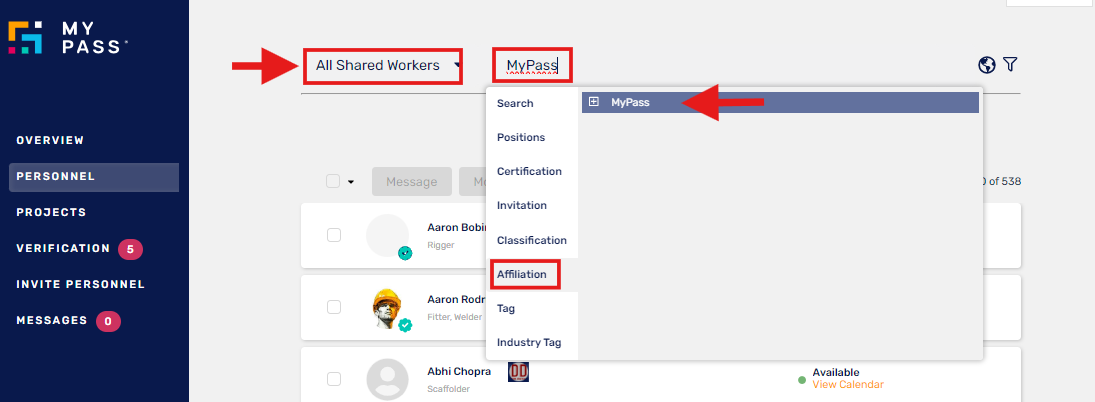Open the filter funnel icon

pos(1010,65)
